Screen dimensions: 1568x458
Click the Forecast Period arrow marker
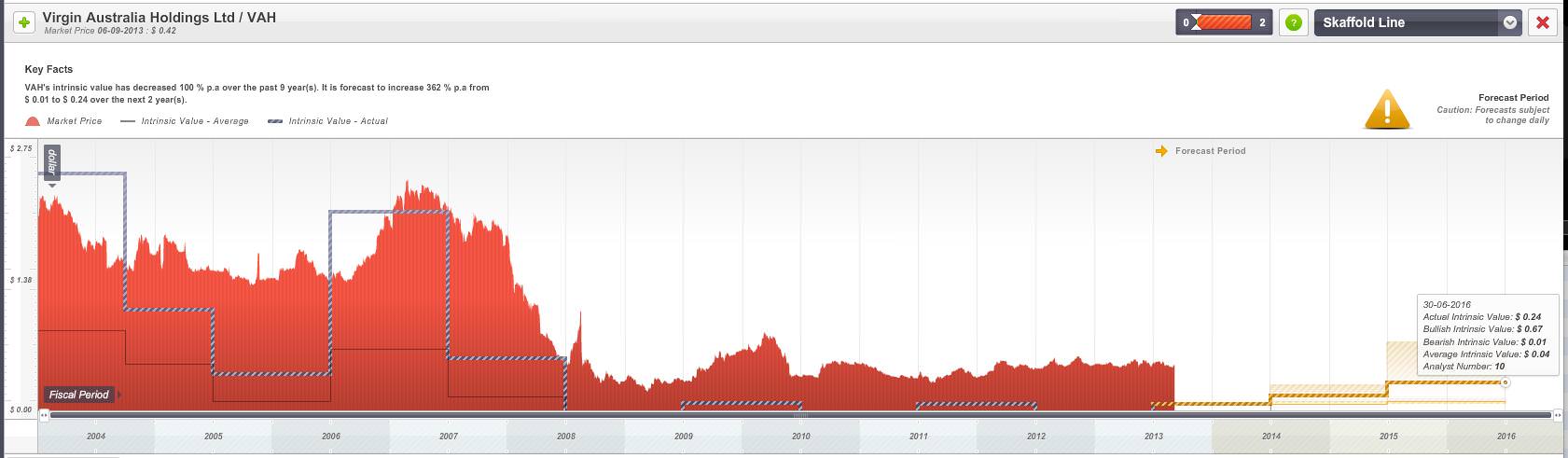pos(1161,151)
